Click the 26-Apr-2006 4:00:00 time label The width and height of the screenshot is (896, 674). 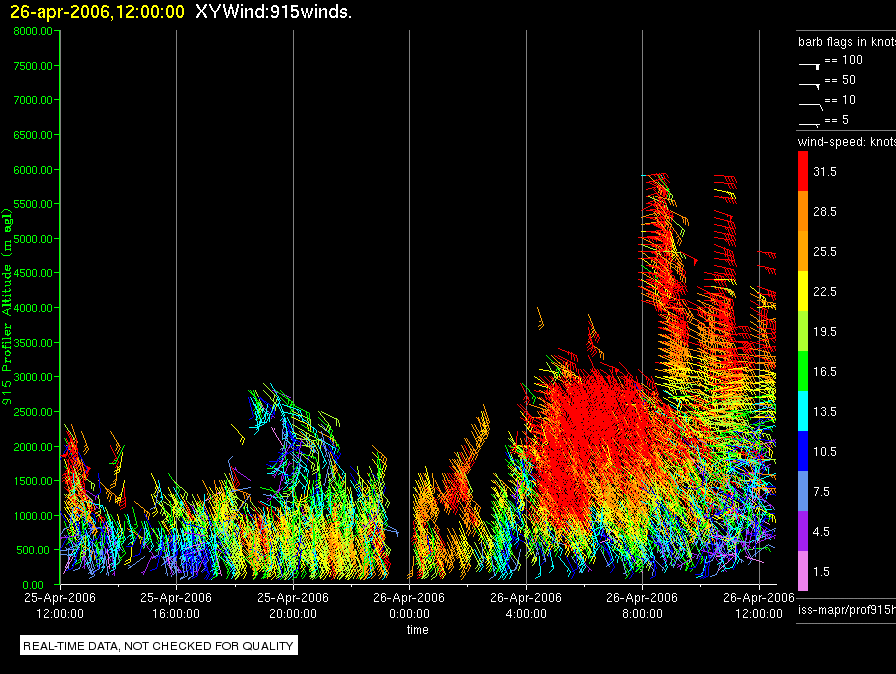(526, 605)
